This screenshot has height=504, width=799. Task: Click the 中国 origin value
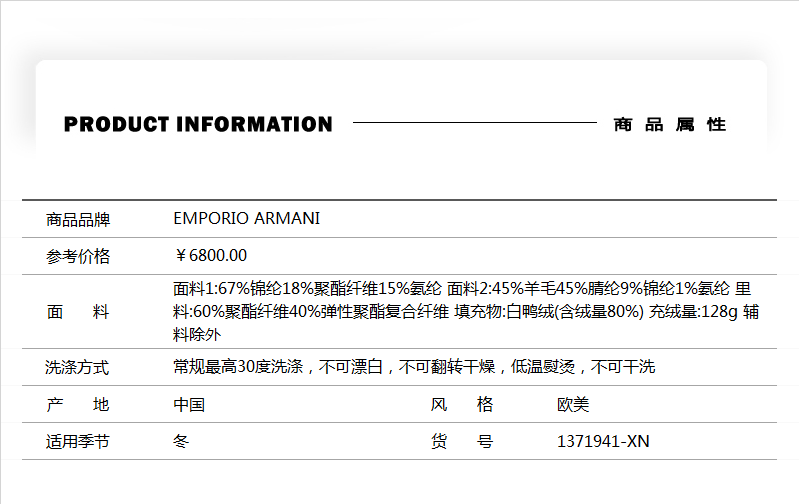[x=189, y=405]
